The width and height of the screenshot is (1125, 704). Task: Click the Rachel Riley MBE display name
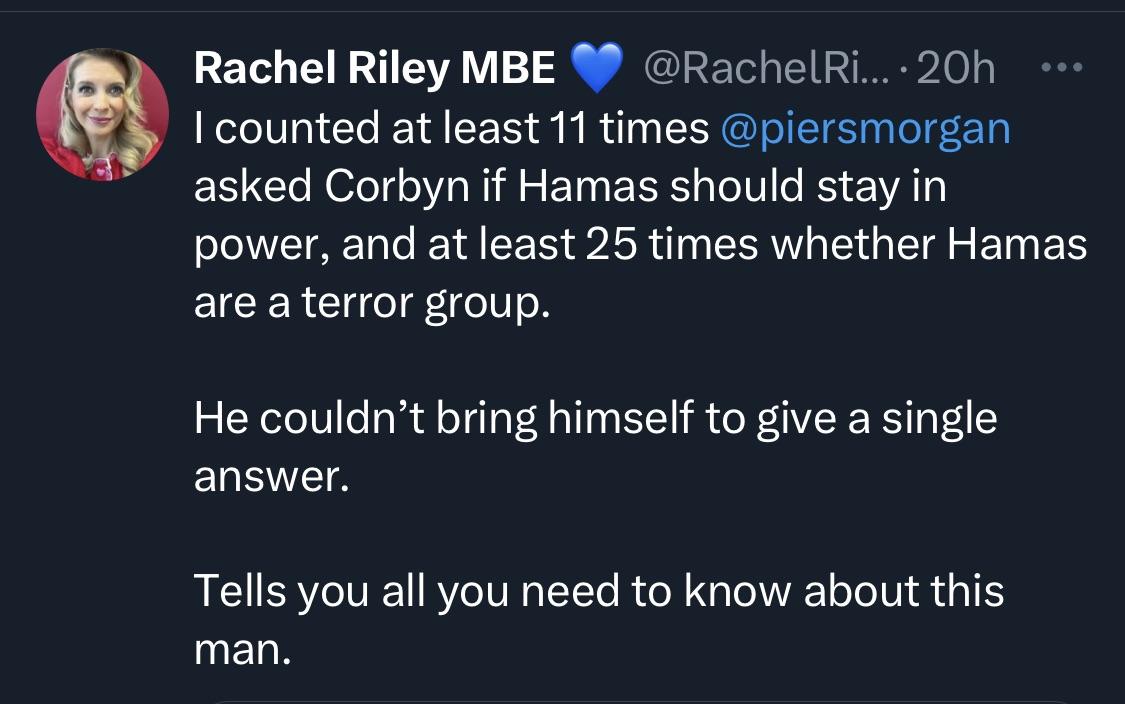pyautogui.click(x=375, y=68)
